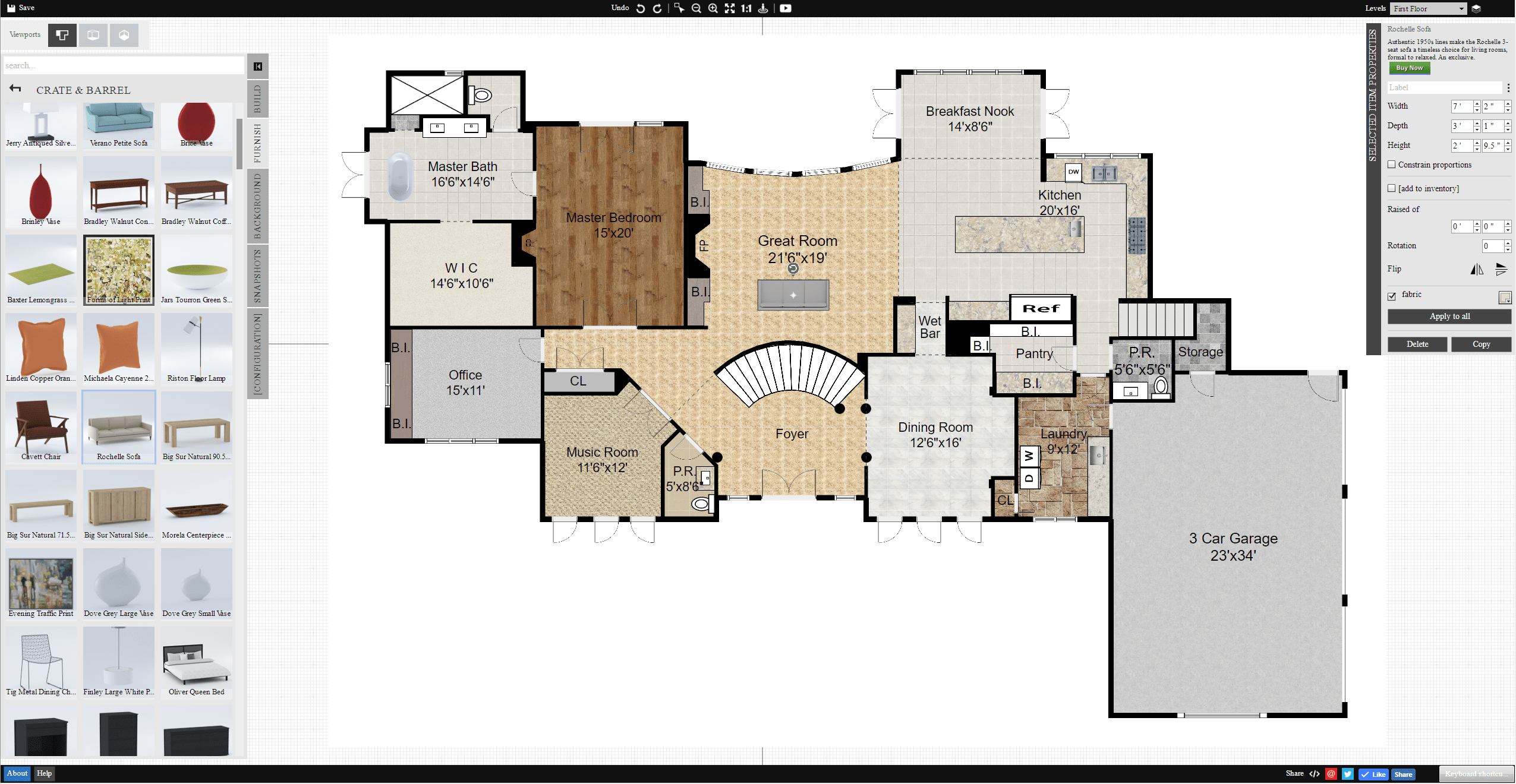Click the zoom in magnifier icon
The image size is (1516, 784).
point(713,8)
